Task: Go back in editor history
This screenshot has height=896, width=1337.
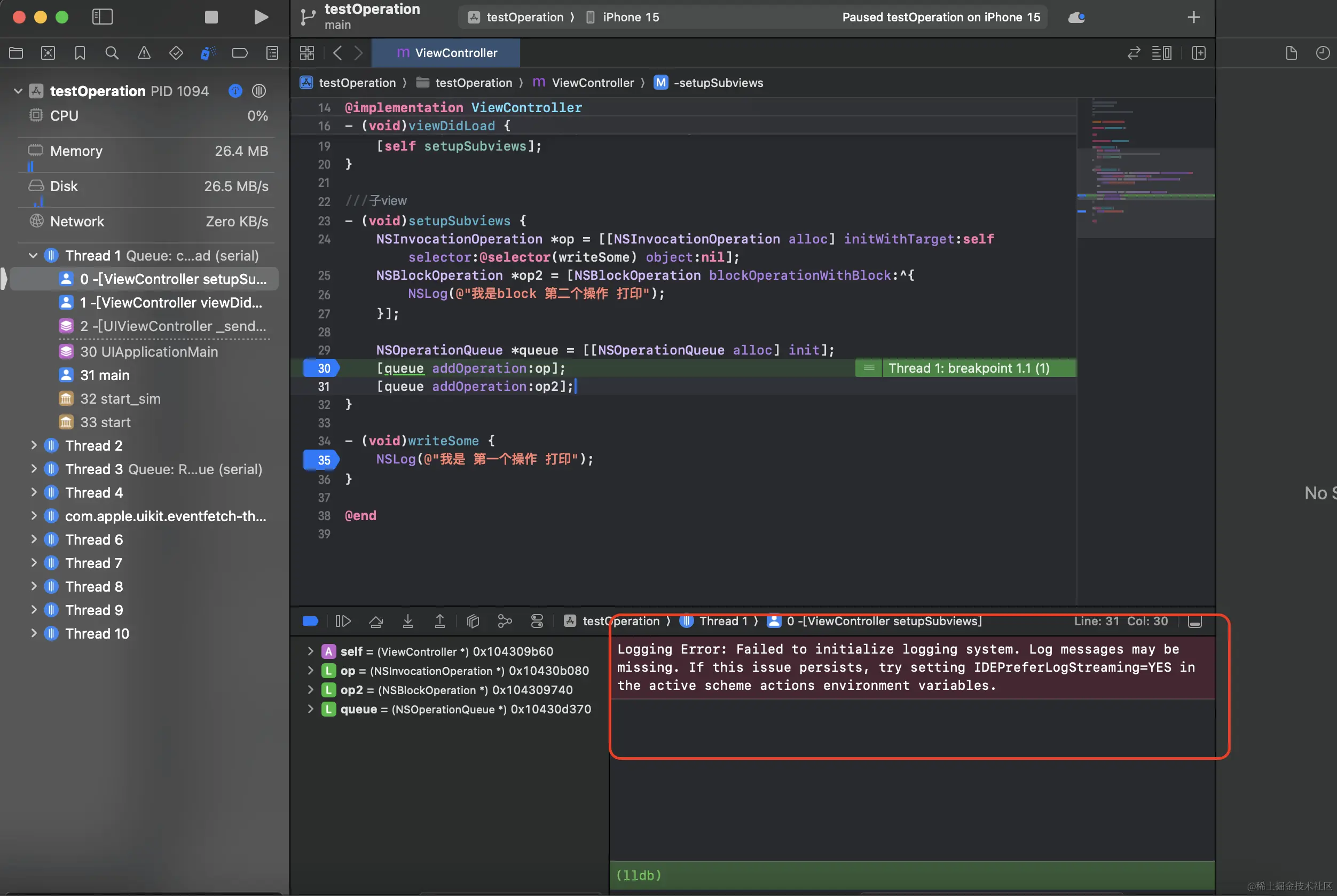Action: coord(337,53)
